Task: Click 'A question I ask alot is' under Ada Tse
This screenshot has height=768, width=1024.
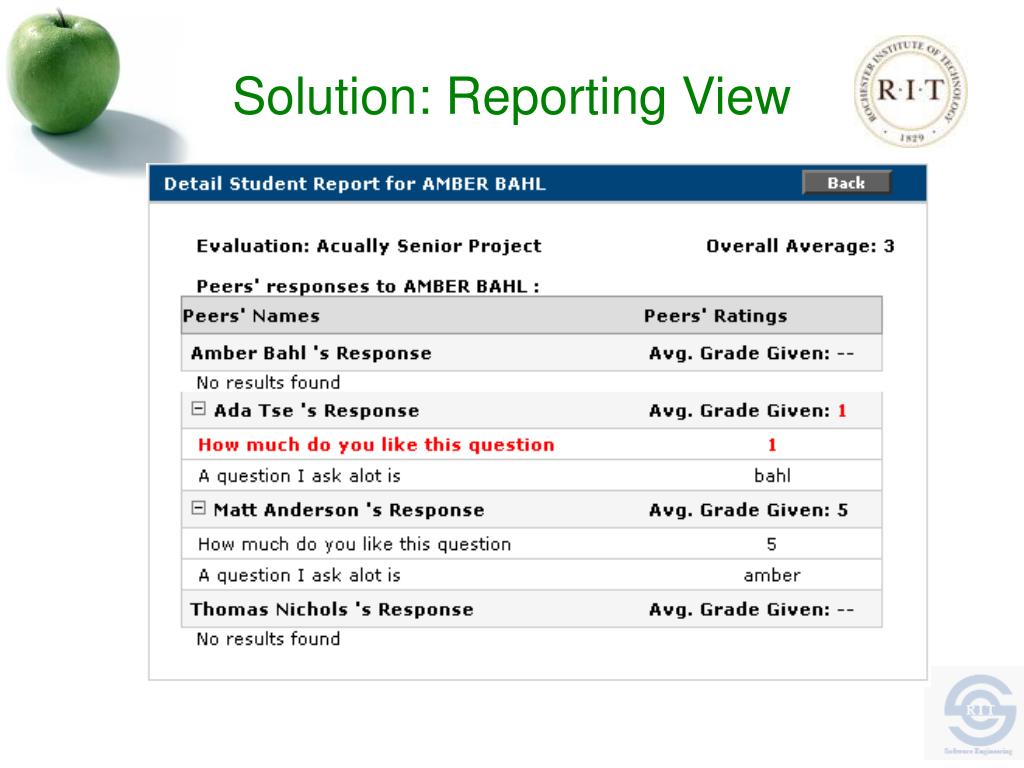Action: 299,476
